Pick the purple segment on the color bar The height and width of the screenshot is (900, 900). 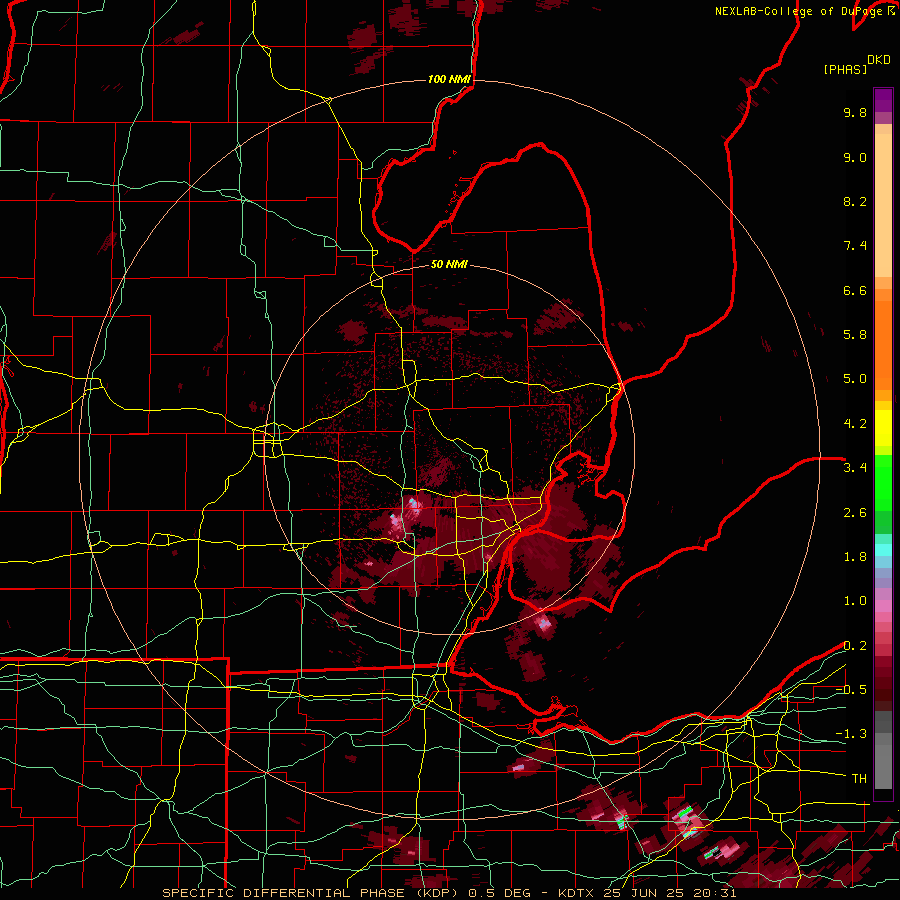tap(883, 101)
